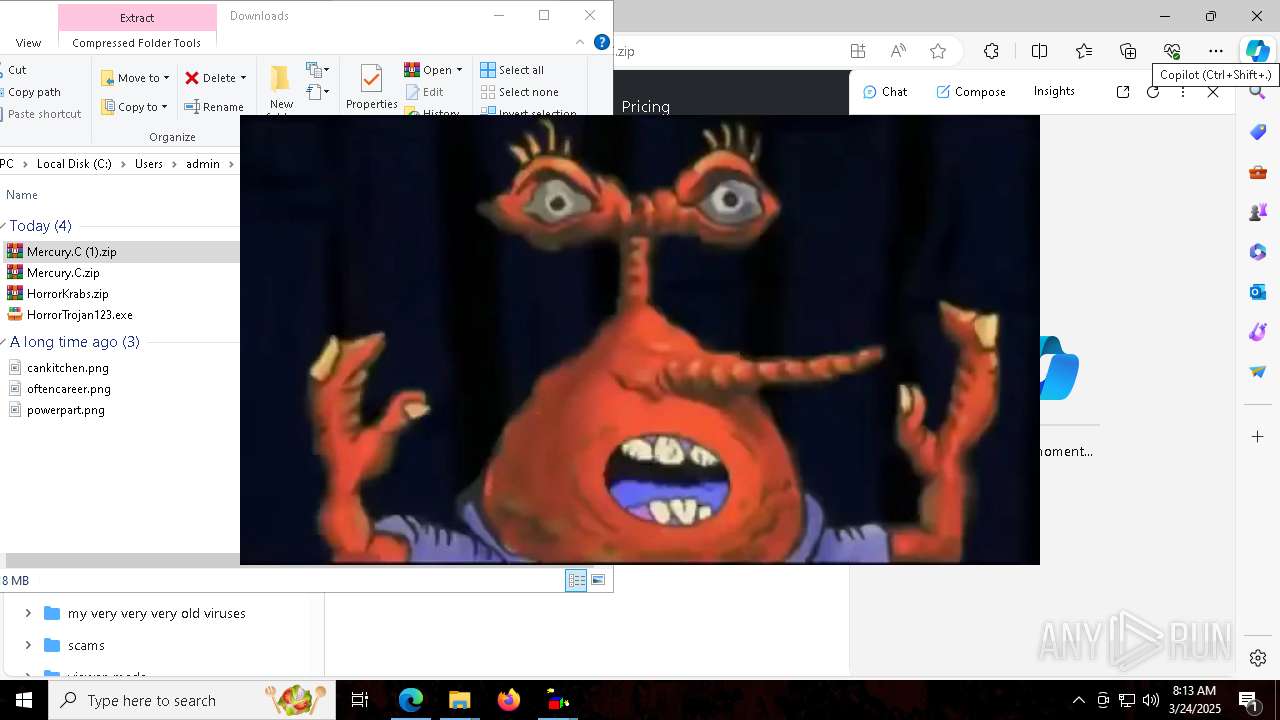1280x720 pixels.
Task: Click Select all in Explorer ribbon
Action: [512, 70]
